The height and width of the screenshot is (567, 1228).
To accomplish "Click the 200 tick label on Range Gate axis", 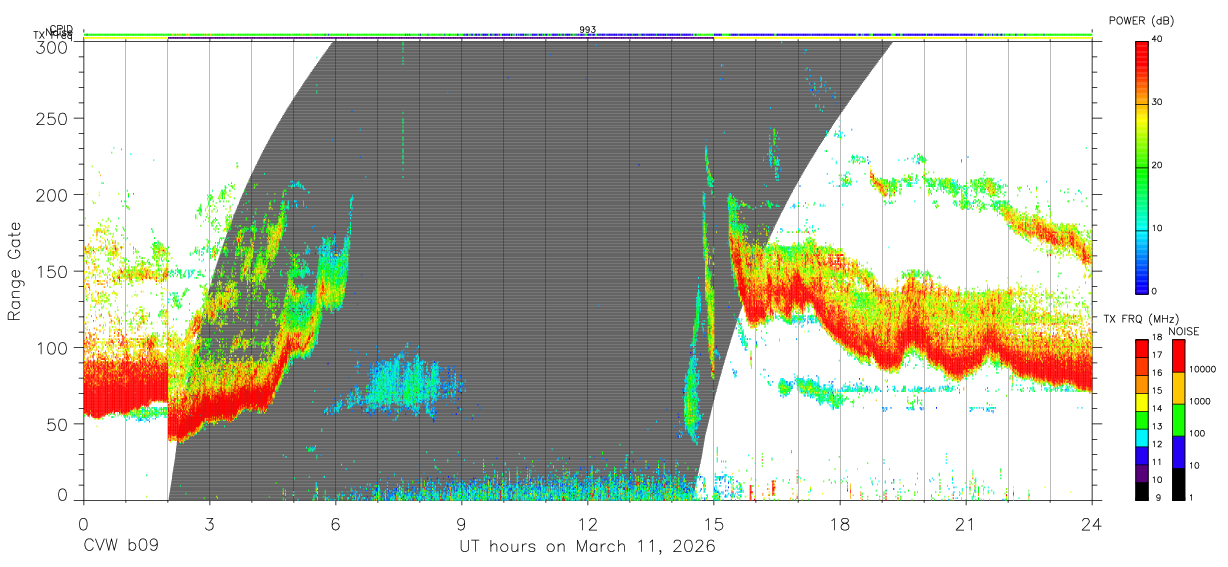I will tap(54, 195).
